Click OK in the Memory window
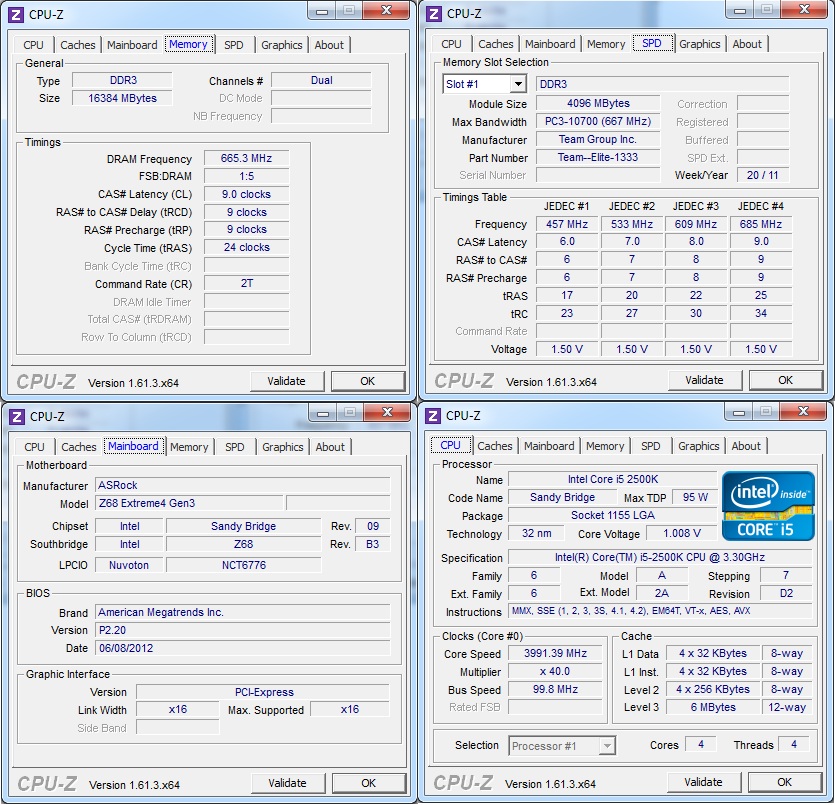This screenshot has width=835, height=805. point(367,381)
